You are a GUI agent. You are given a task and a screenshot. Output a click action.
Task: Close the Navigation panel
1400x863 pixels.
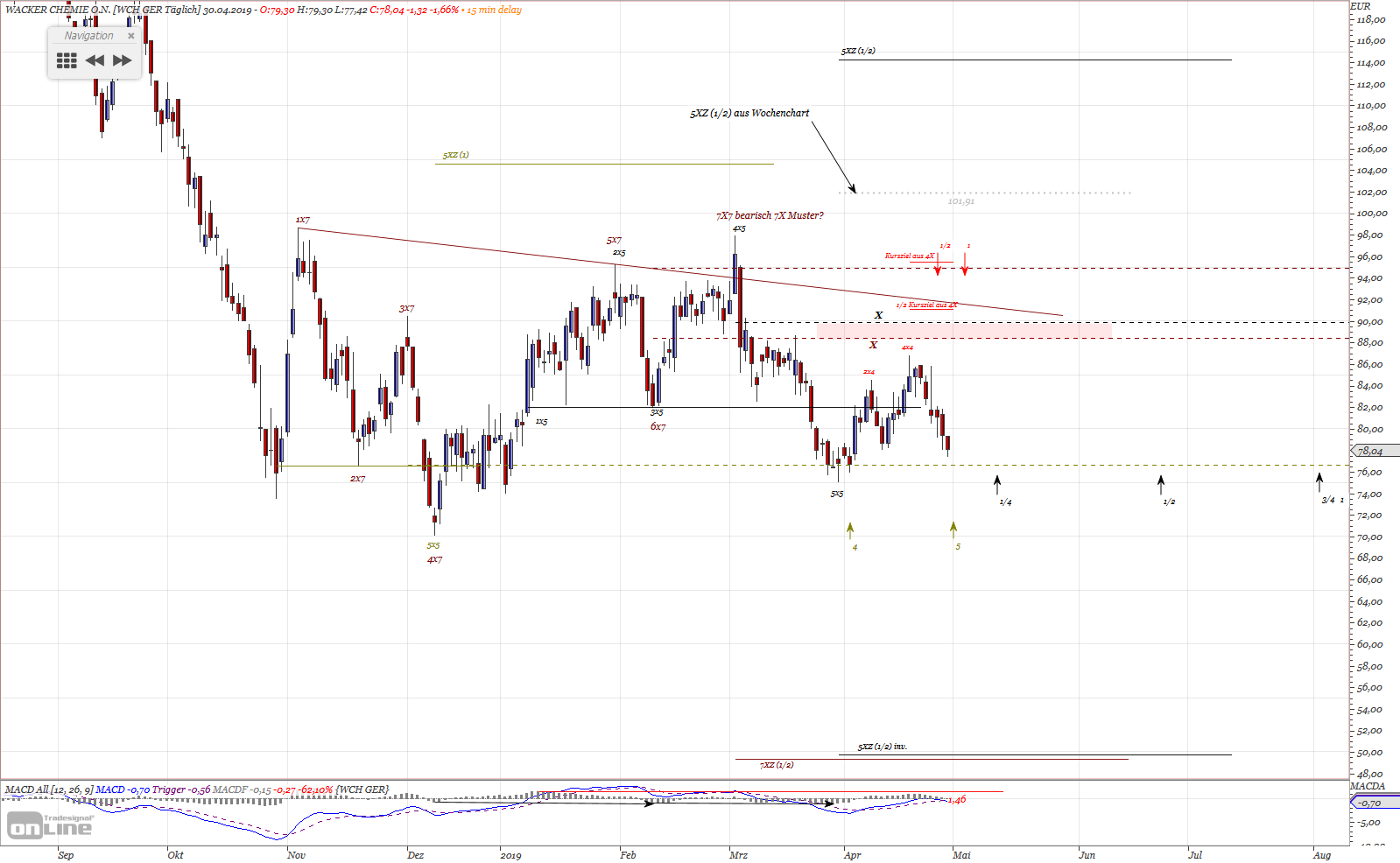click(131, 36)
